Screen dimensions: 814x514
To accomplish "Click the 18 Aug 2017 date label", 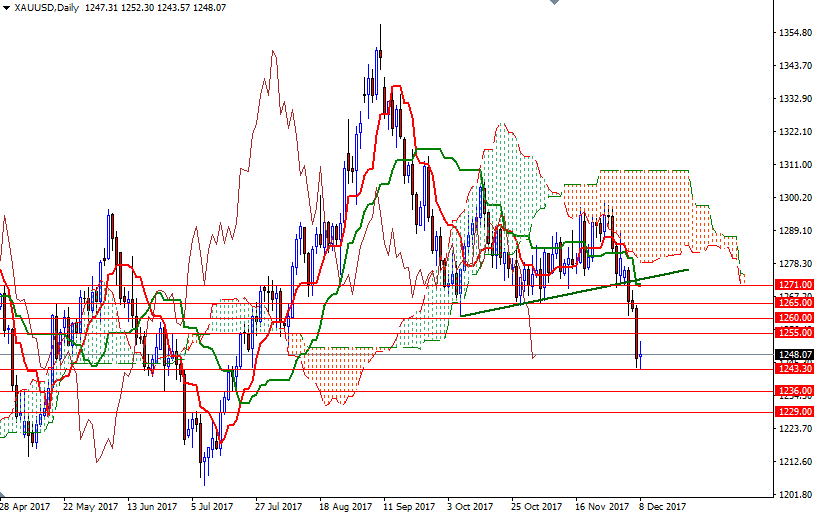I will 347,506.
